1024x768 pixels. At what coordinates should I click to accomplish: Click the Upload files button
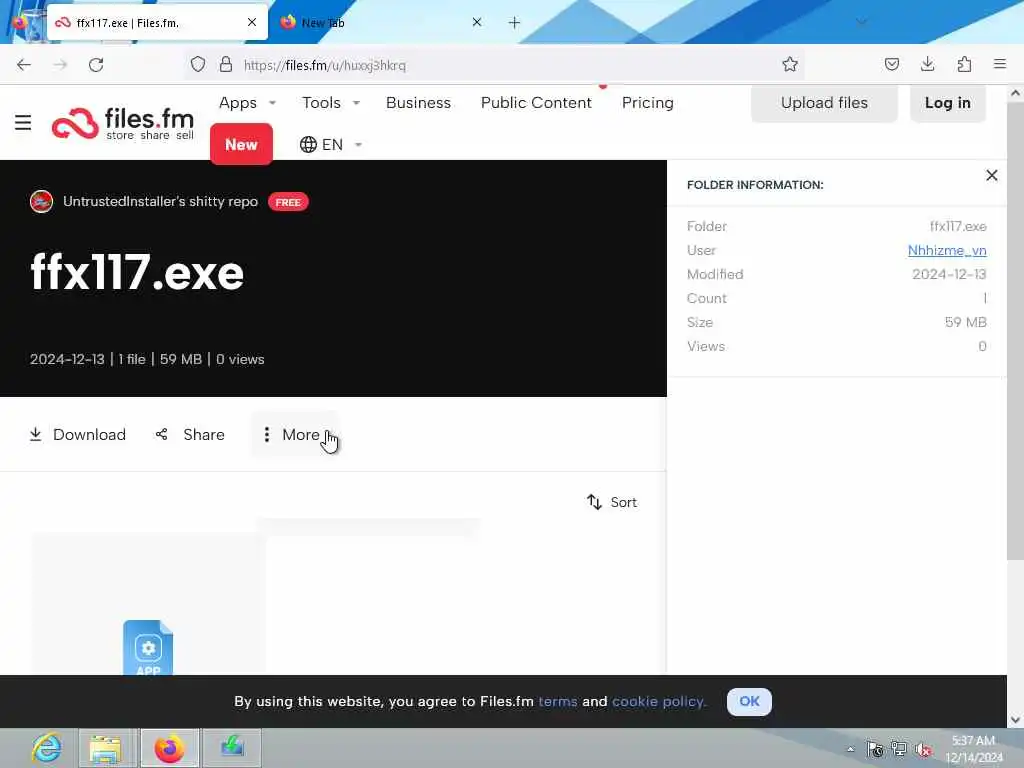point(824,103)
